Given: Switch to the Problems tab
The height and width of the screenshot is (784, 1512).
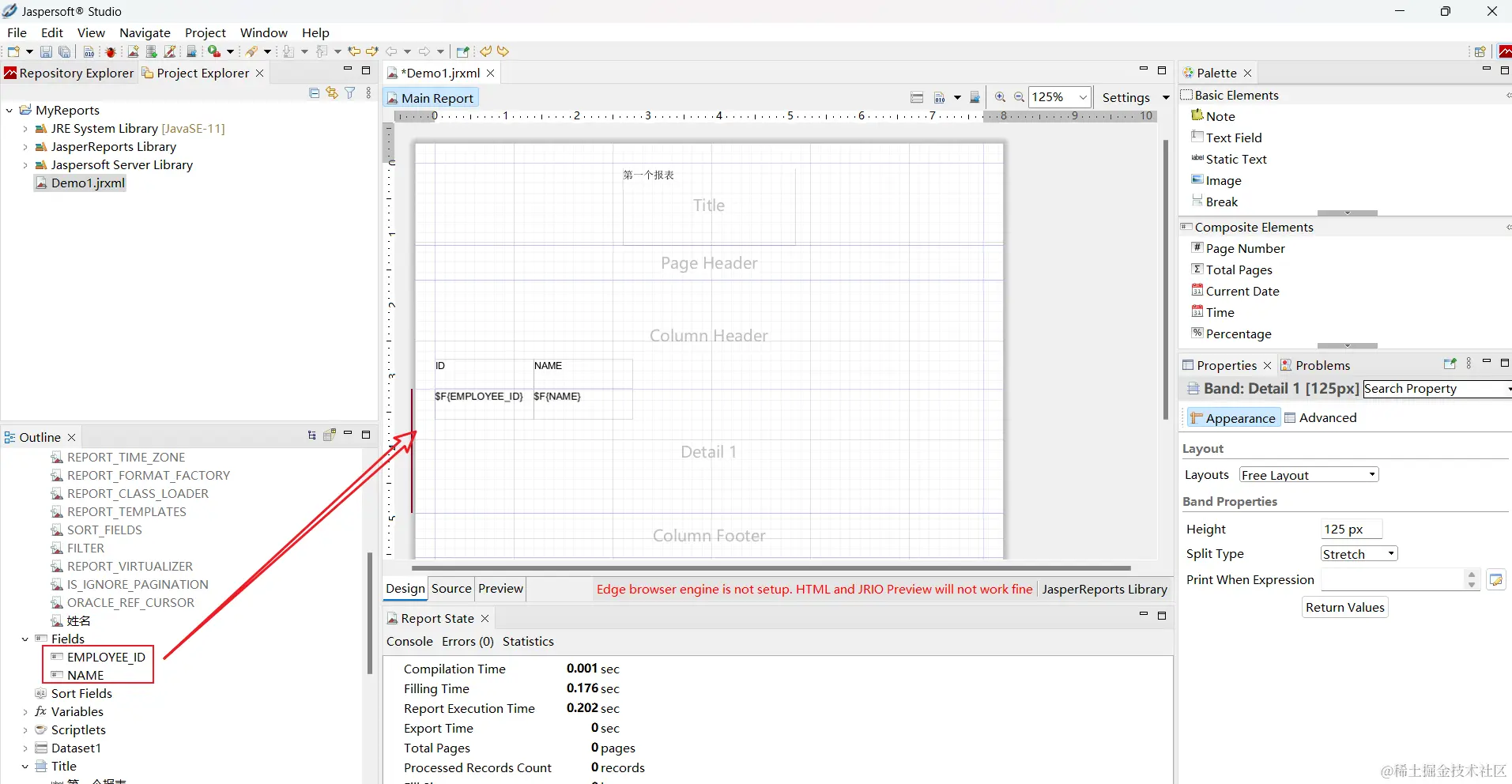Looking at the screenshot, I should (x=1315, y=365).
